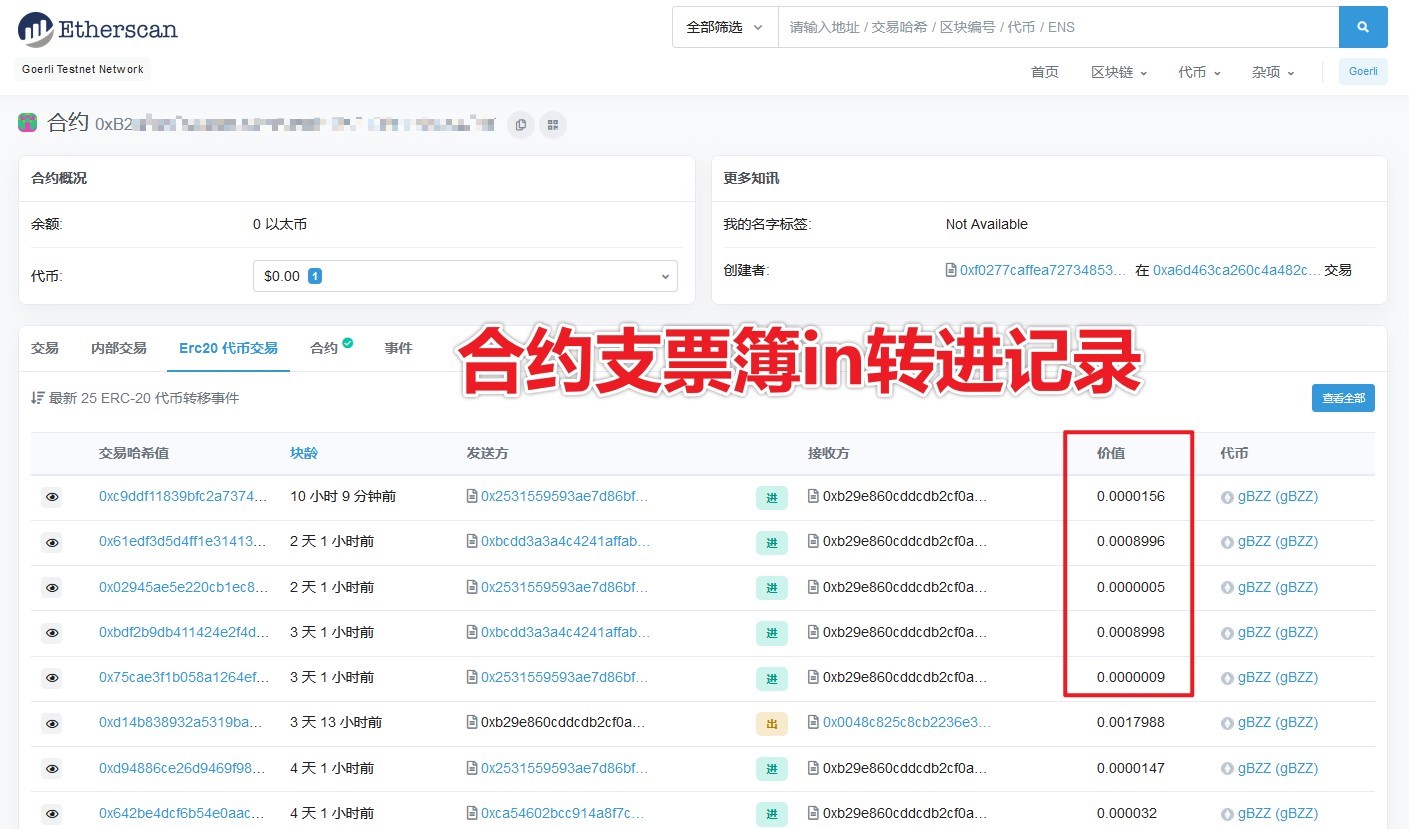Click the address search input field
This screenshot has height=829, width=1409.
(x=1057, y=27)
